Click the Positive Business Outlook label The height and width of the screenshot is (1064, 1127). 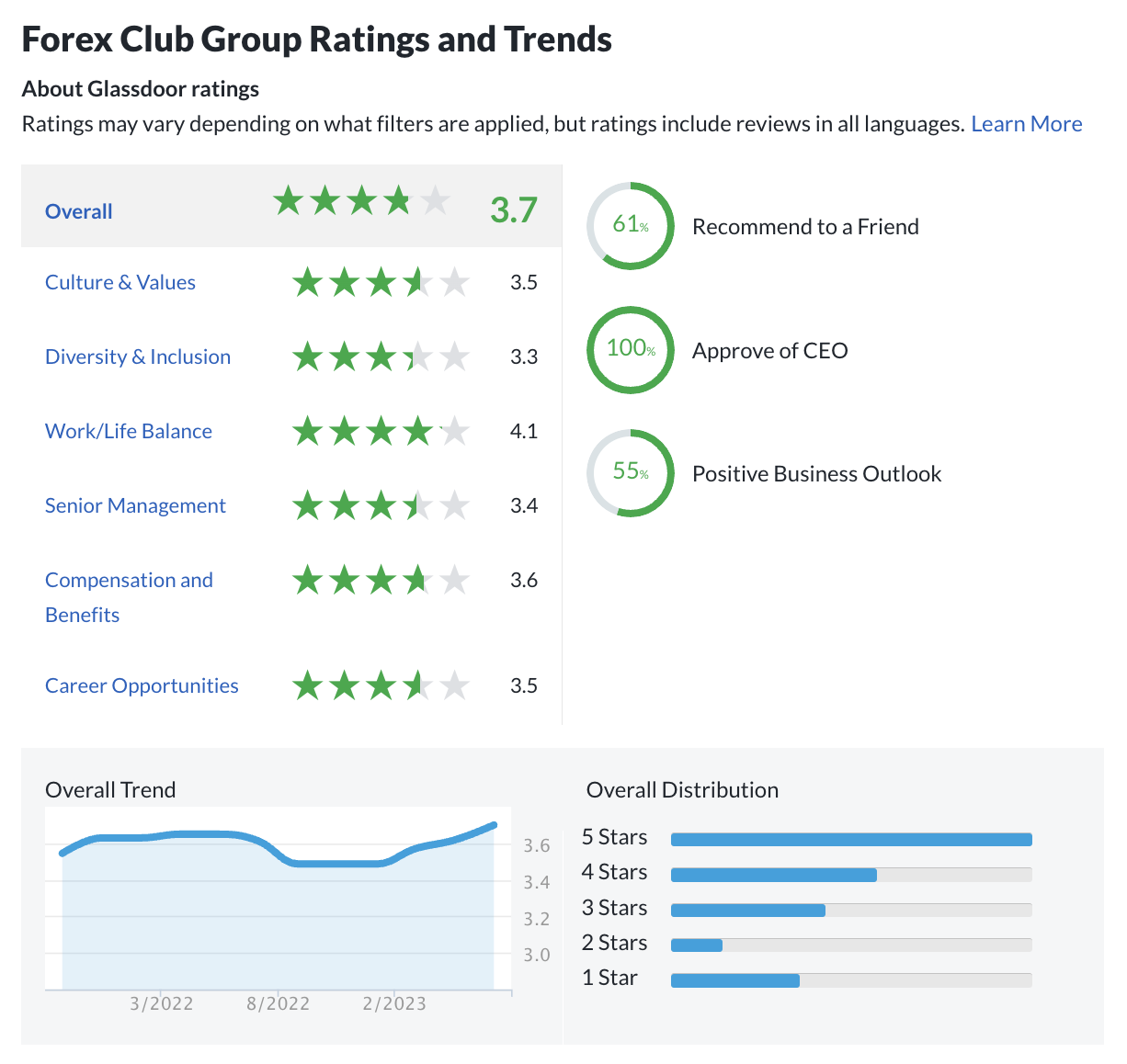click(x=817, y=474)
